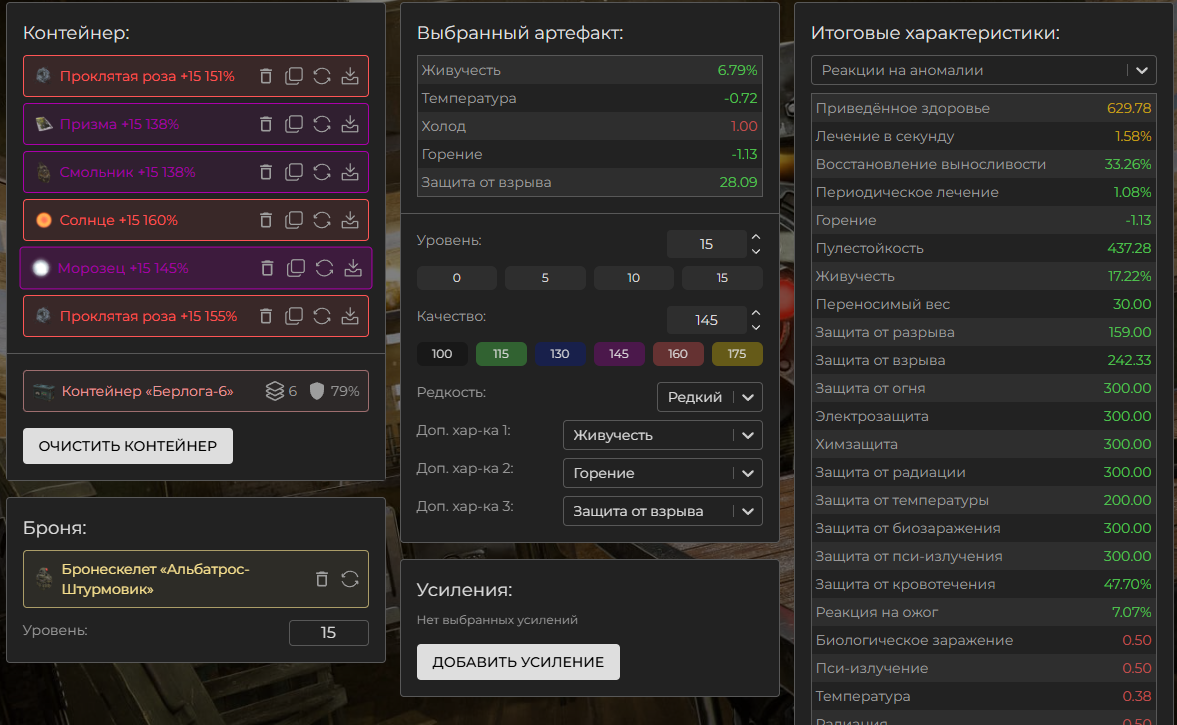Choose the red 160 quality swatch
1177x725 pixels.
pyautogui.click(x=678, y=354)
